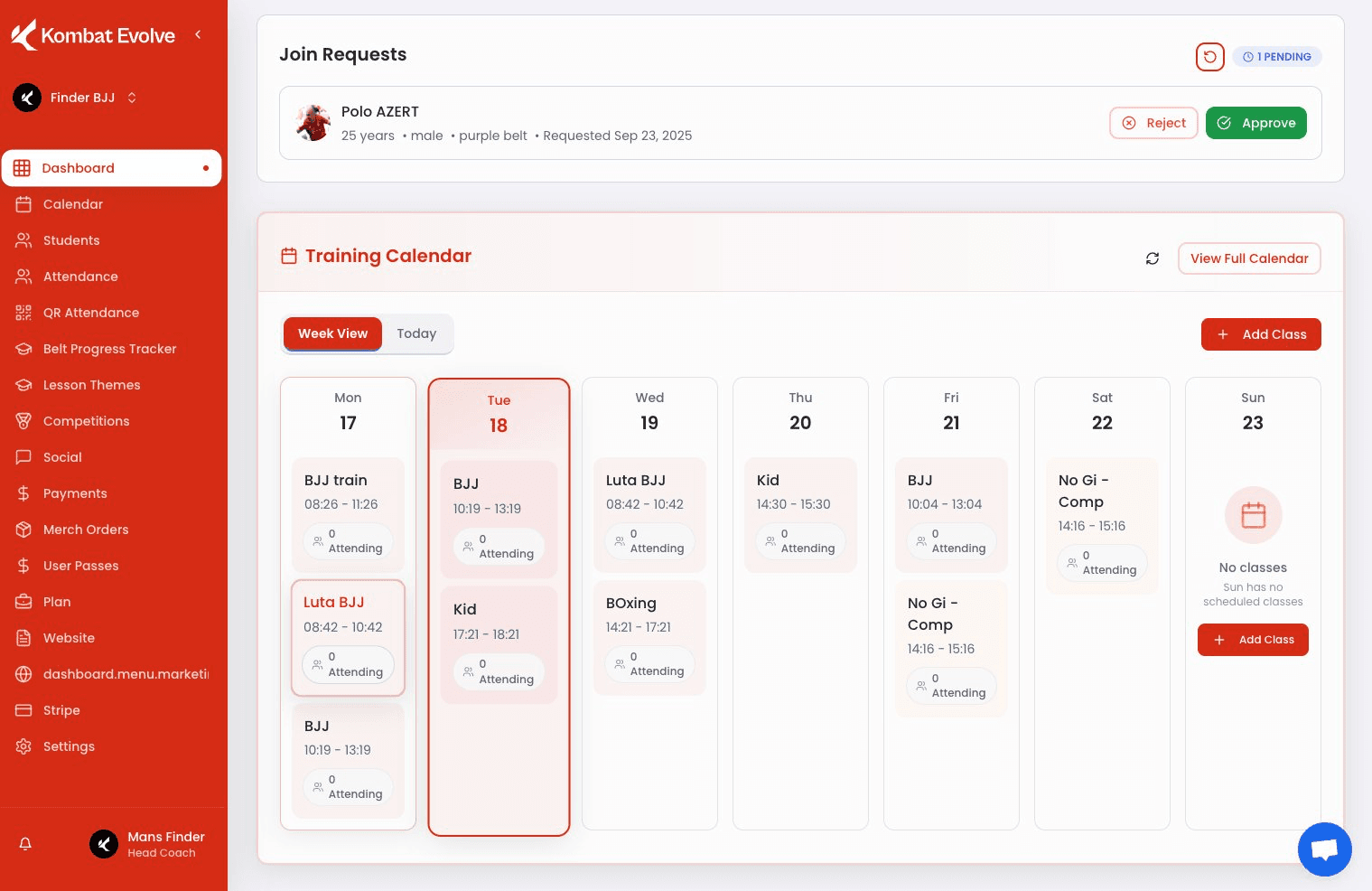The height and width of the screenshot is (891, 1372).
Task: Open the Mans Finder user menu
Action: pos(149,844)
